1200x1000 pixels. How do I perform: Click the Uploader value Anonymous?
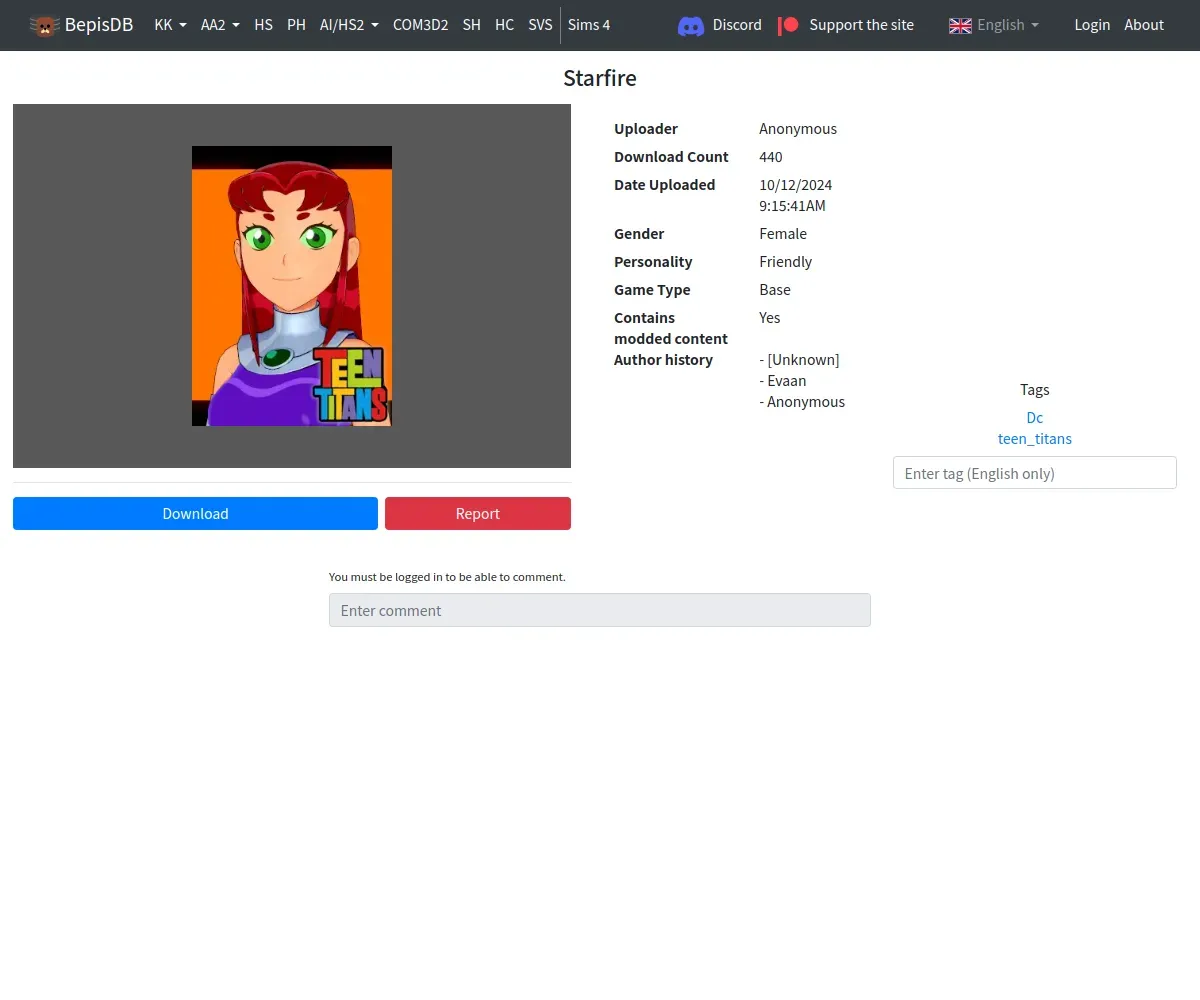[798, 129]
